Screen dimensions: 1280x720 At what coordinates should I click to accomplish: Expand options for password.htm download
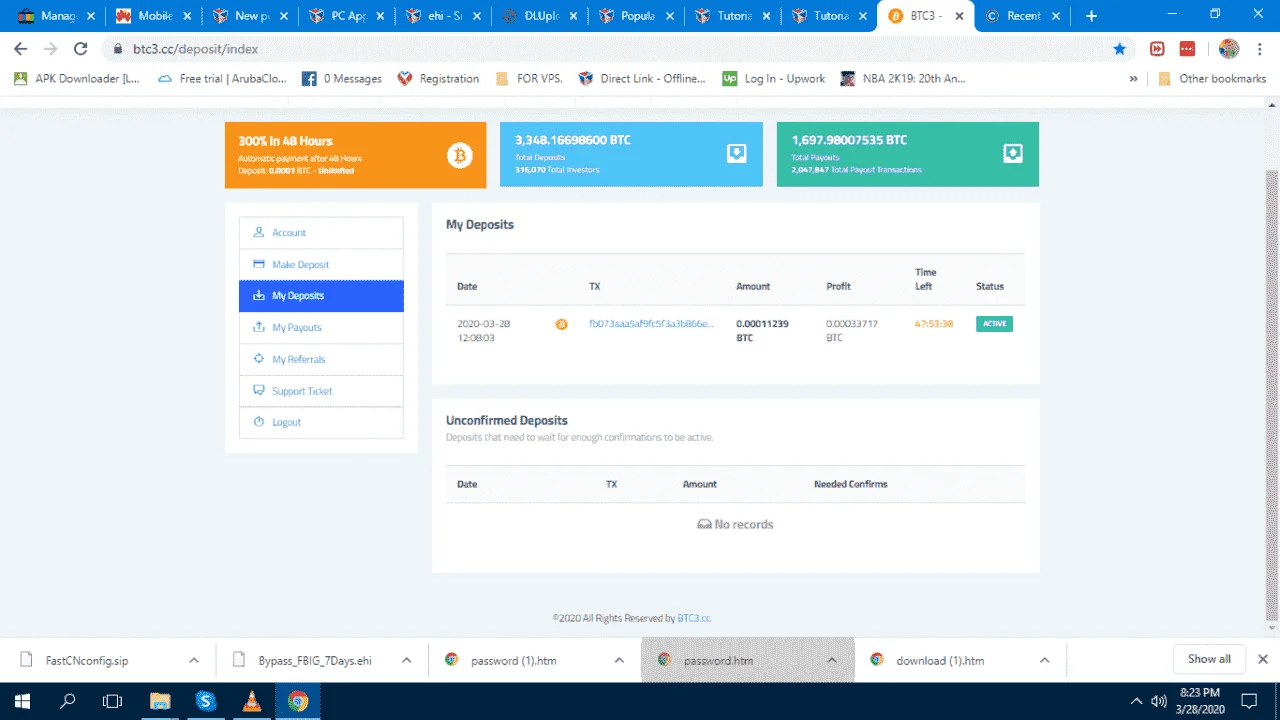[x=831, y=660]
